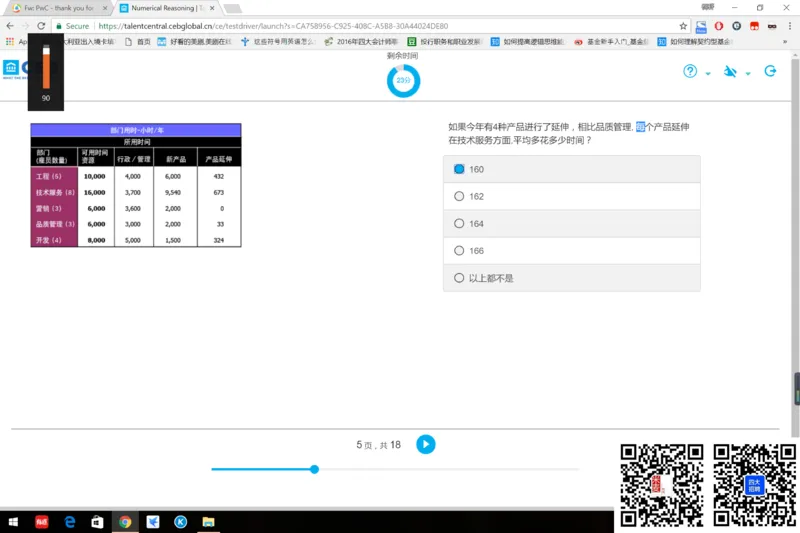This screenshot has height=533, width=800.
Task: Select answer option 160
Action: [x=571, y=169]
